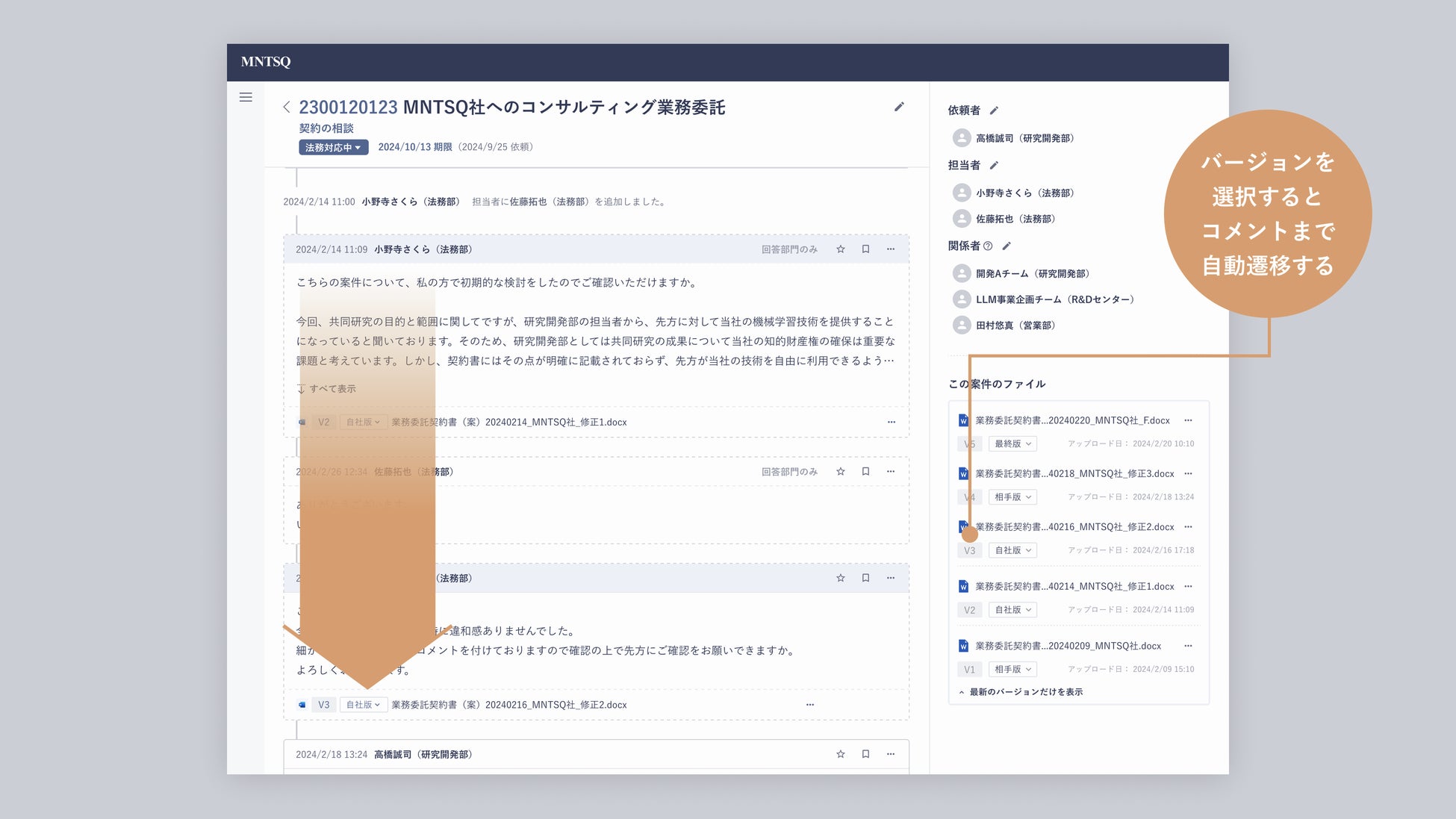Open the 関係者 help question-mark icon
Image resolution: width=1456 pixels, height=819 pixels.
pyautogui.click(x=989, y=246)
